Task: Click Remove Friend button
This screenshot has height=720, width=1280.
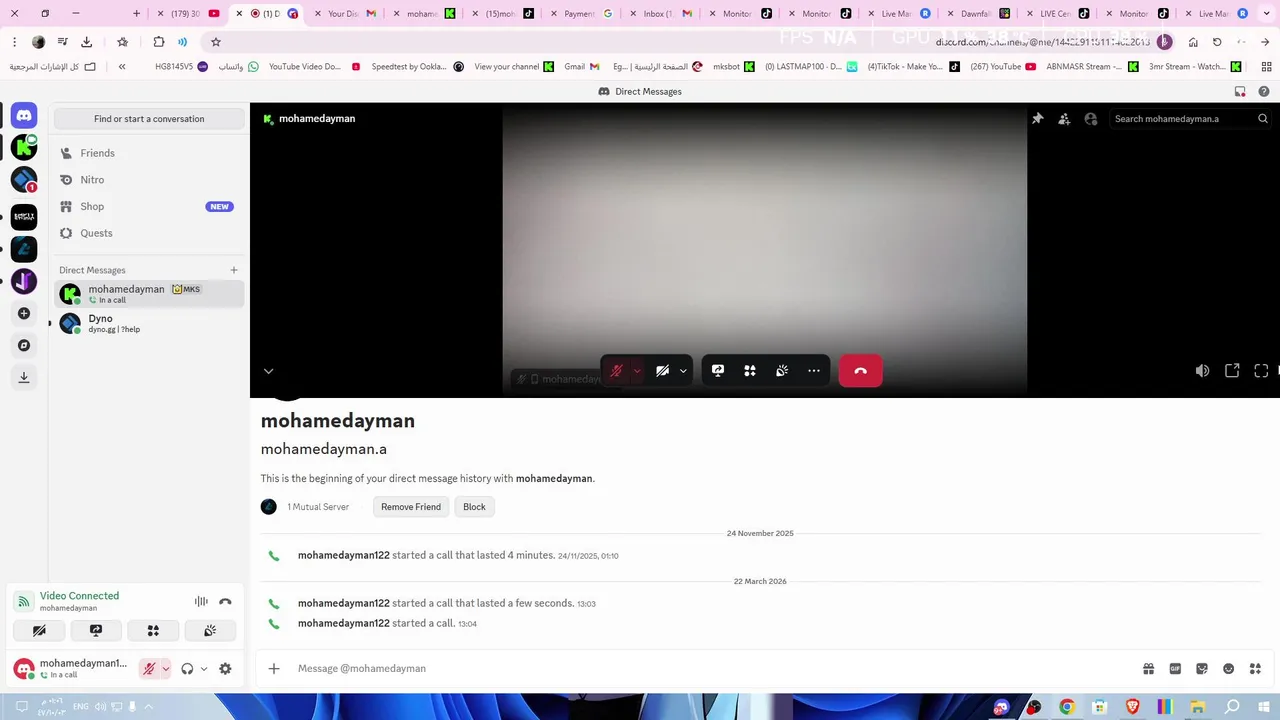Action: (x=411, y=507)
